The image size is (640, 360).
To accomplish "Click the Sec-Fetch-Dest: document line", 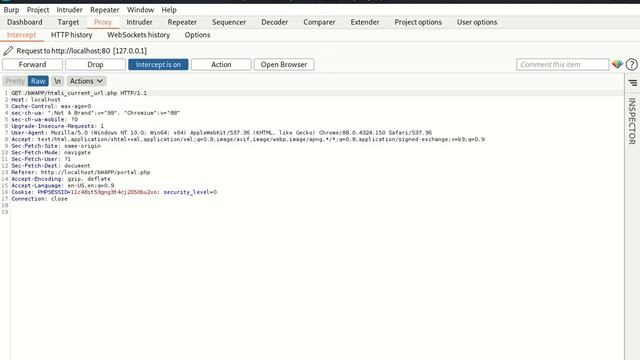I will (x=51, y=166).
